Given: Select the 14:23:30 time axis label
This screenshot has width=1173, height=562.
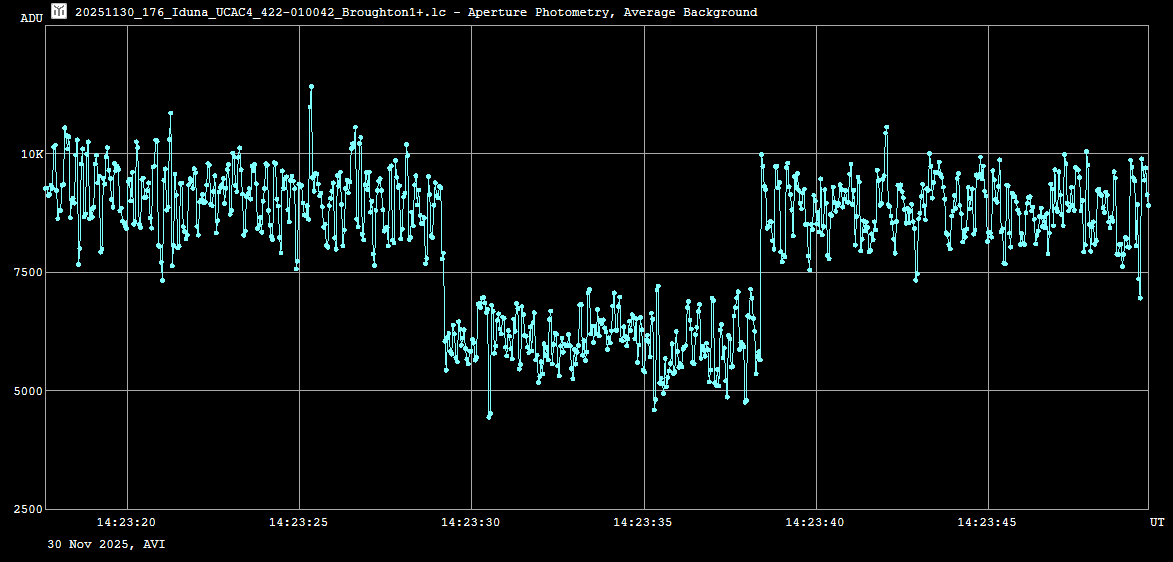Looking at the screenshot, I should (471, 522).
